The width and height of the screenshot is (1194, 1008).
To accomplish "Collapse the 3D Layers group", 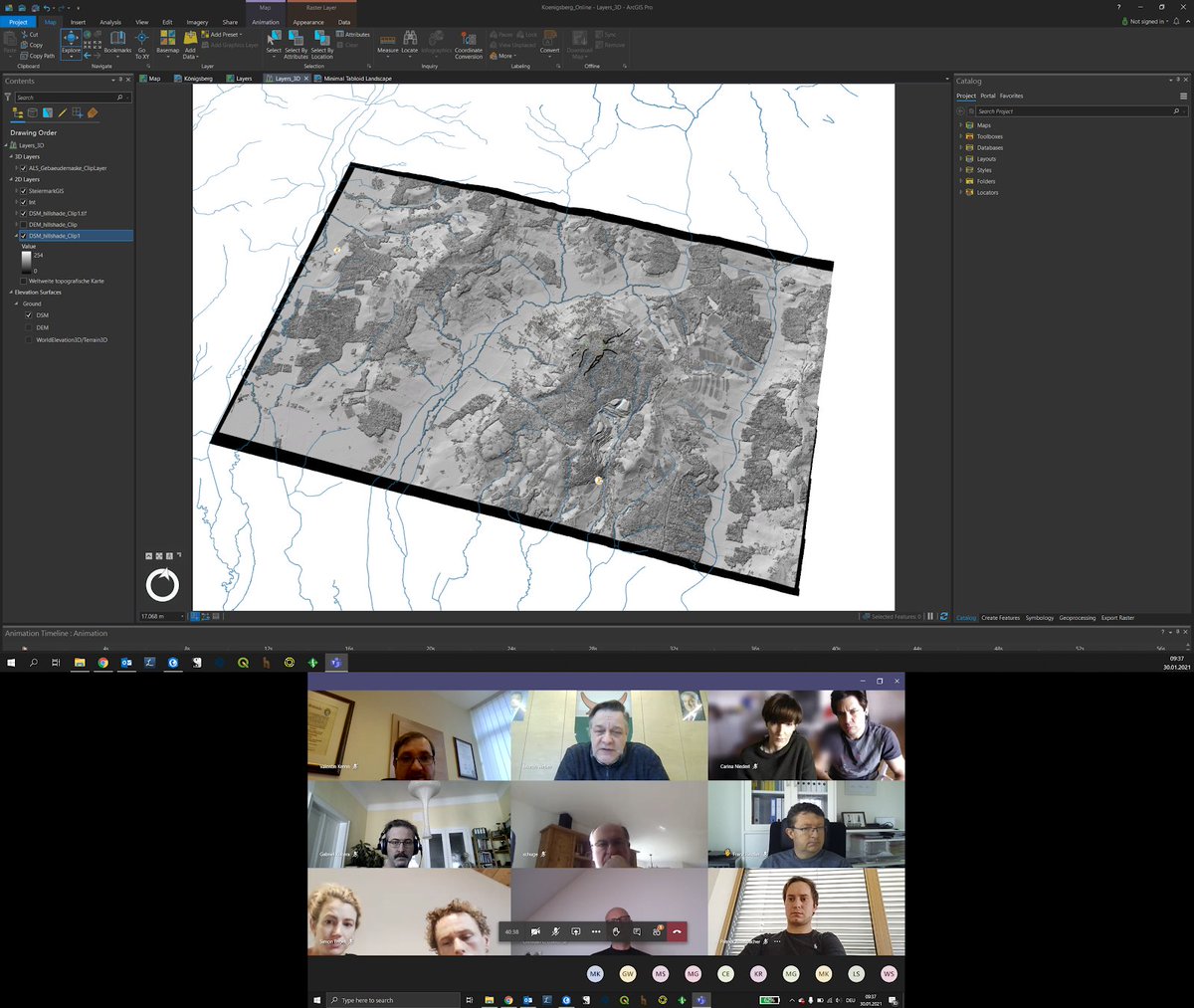I will 11,156.
